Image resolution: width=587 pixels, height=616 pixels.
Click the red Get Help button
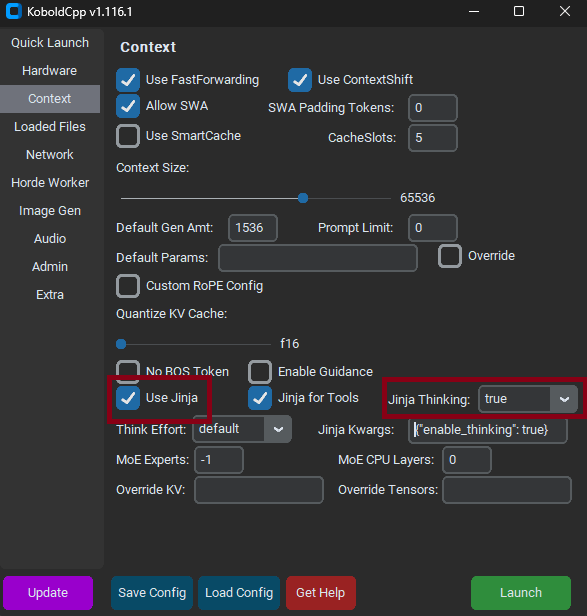click(321, 592)
